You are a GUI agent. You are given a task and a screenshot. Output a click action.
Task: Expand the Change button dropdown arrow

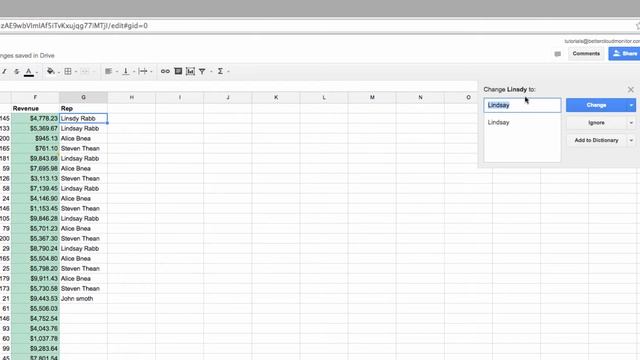(631, 105)
